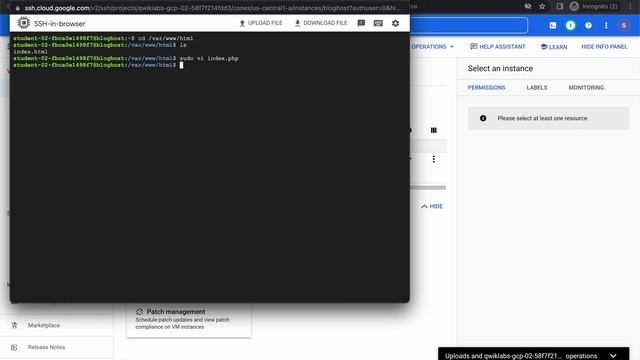The height and width of the screenshot is (360, 640).
Task: Toggle the browser side panel icon
Action: tap(560, 6)
